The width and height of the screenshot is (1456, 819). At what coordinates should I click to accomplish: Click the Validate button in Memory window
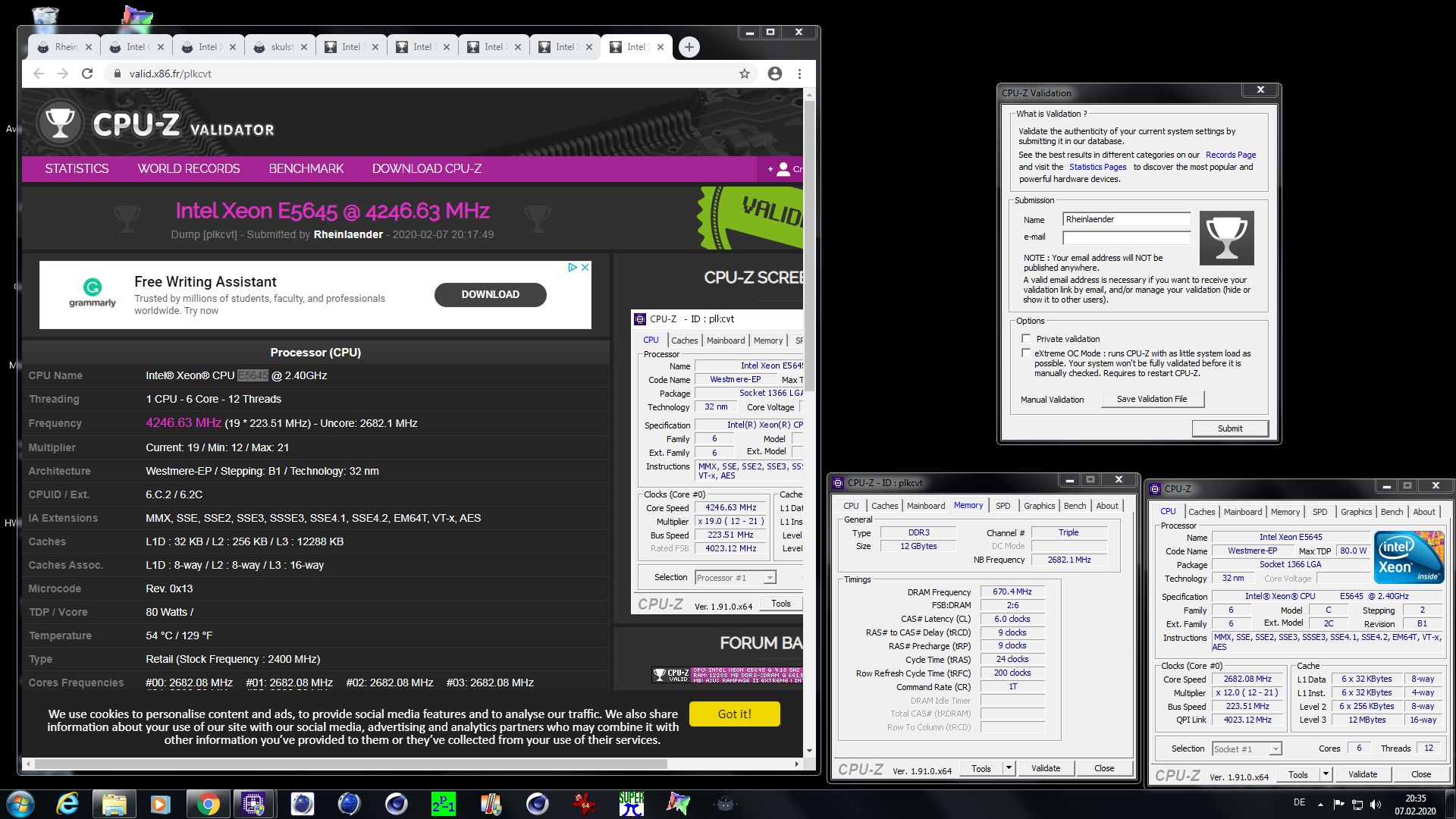(x=1045, y=768)
